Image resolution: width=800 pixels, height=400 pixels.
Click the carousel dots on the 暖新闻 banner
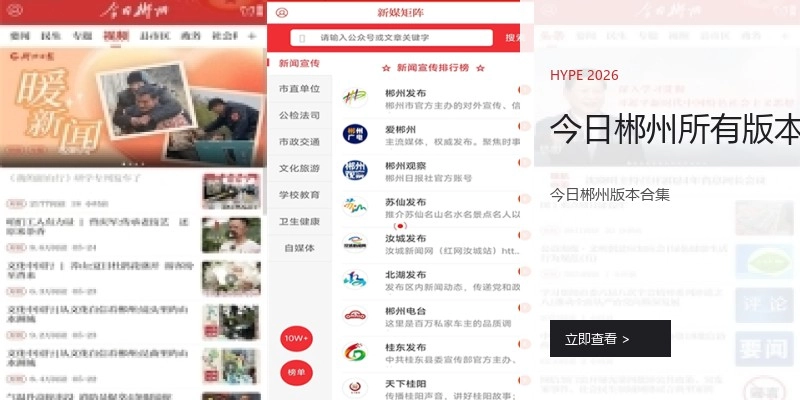(x=133, y=164)
